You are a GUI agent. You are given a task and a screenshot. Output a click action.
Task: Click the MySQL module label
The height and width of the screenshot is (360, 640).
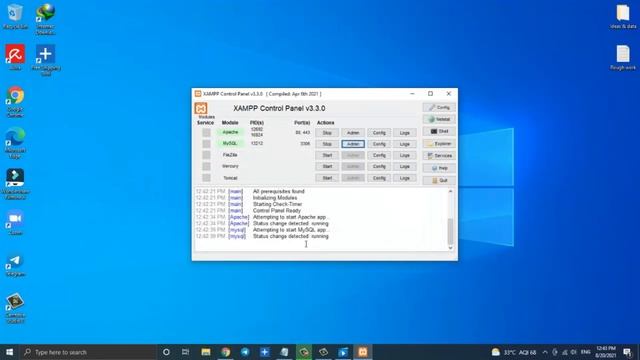[230, 143]
